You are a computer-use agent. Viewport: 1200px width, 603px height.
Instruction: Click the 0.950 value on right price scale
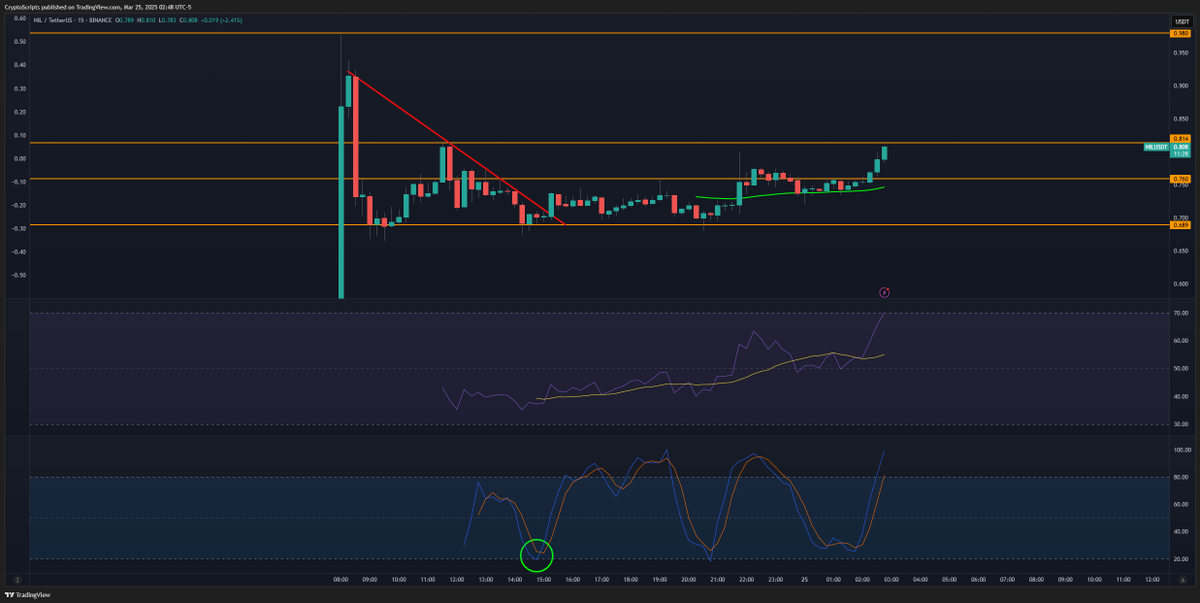point(1179,51)
